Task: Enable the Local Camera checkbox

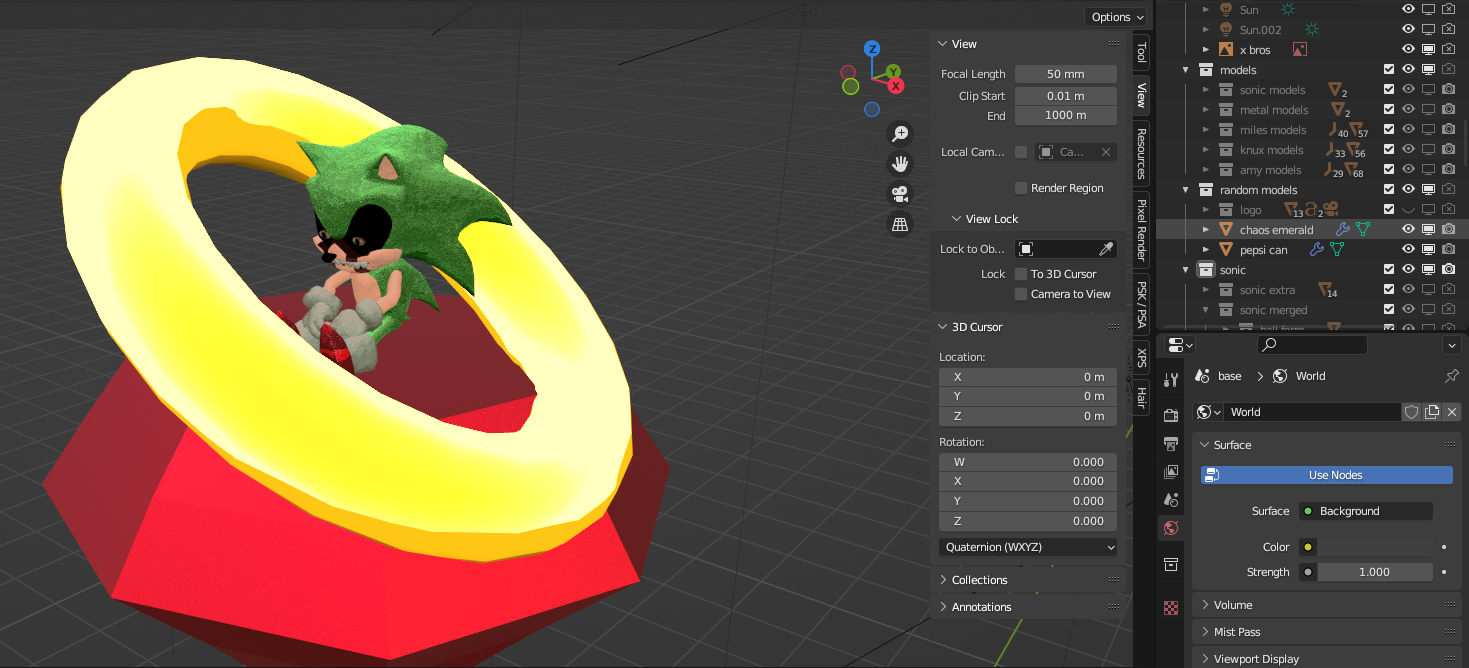Action: click(1021, 152)
